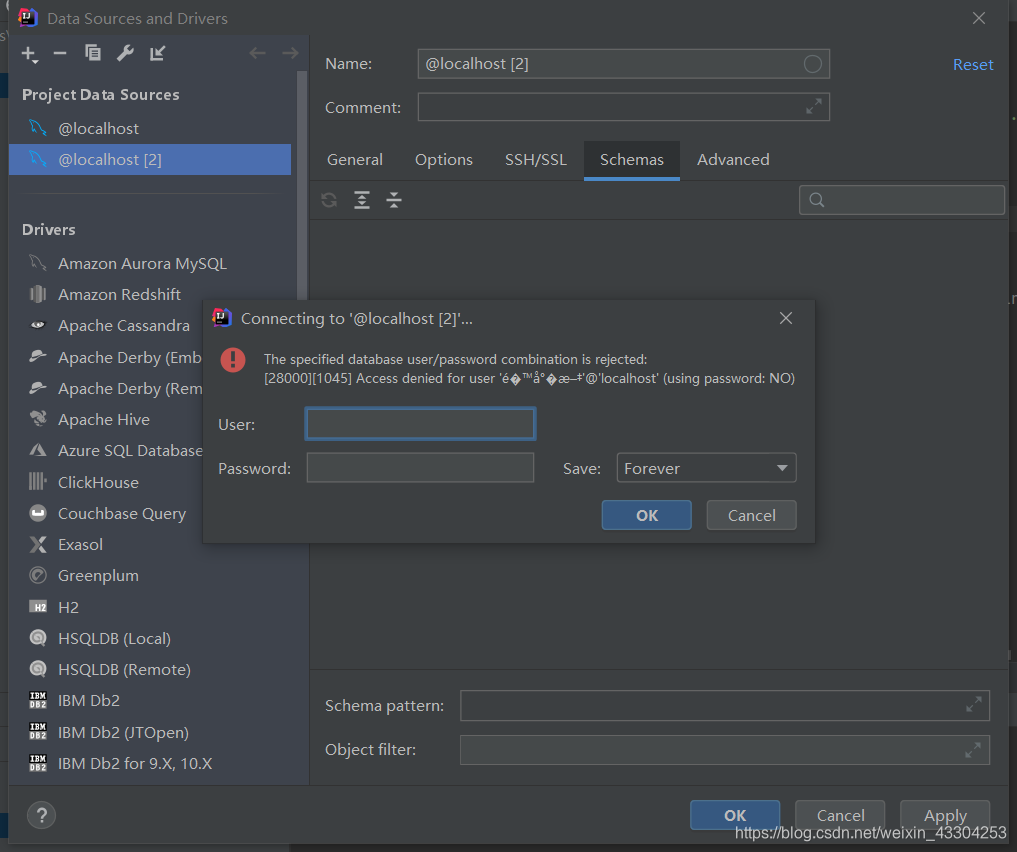The height and width of the screenshot is (852, 1017).
Task: Apply data source changes
Action: coord(945,815)
